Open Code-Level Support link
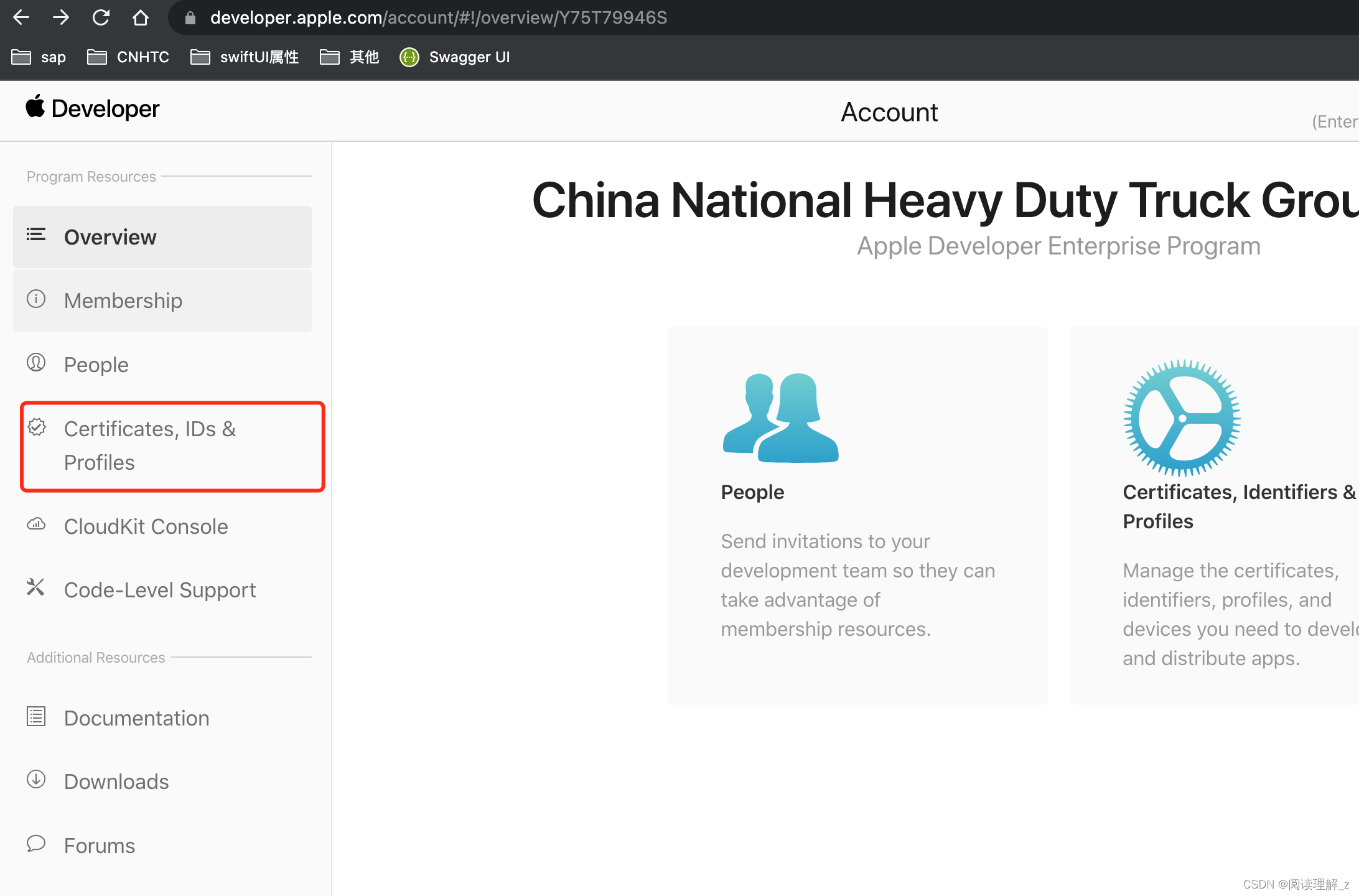Viewport: 1359px width, 896px height. pyautogui.click(x=159, y=590)
